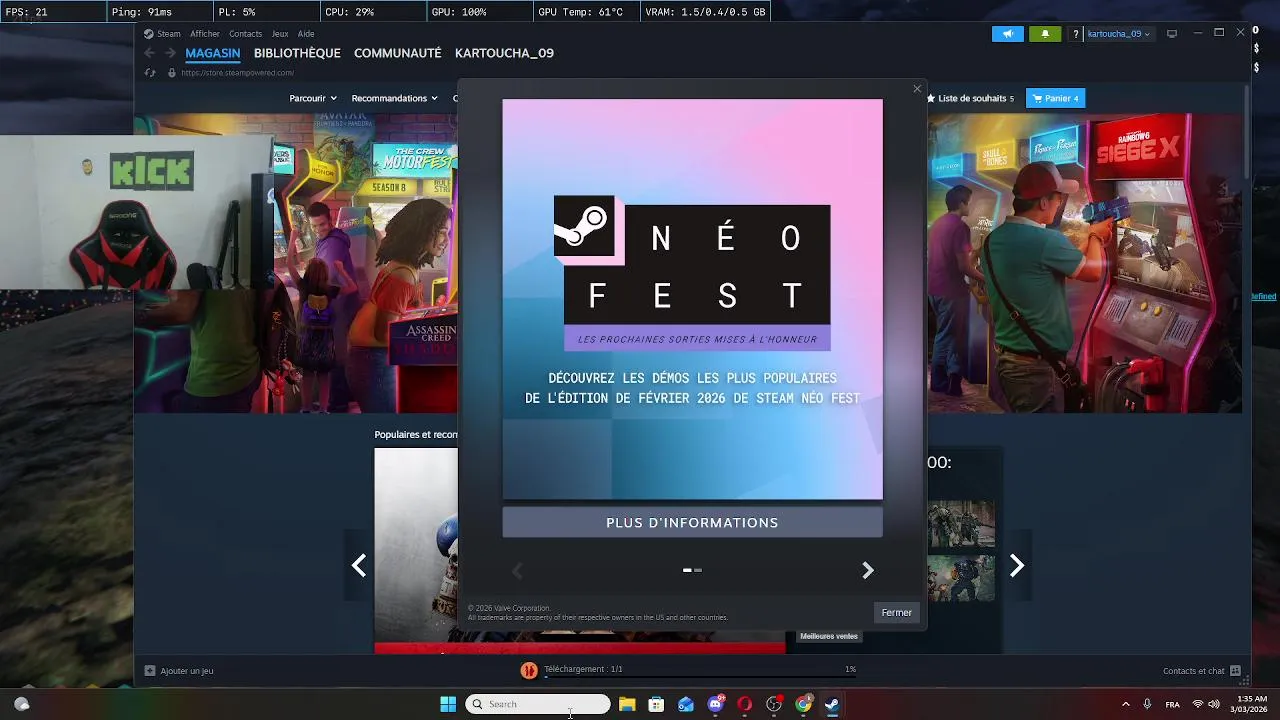1280x720 pixels.
Task: Open Outlook from the taskbar
Action: click(x=686, y=704)
